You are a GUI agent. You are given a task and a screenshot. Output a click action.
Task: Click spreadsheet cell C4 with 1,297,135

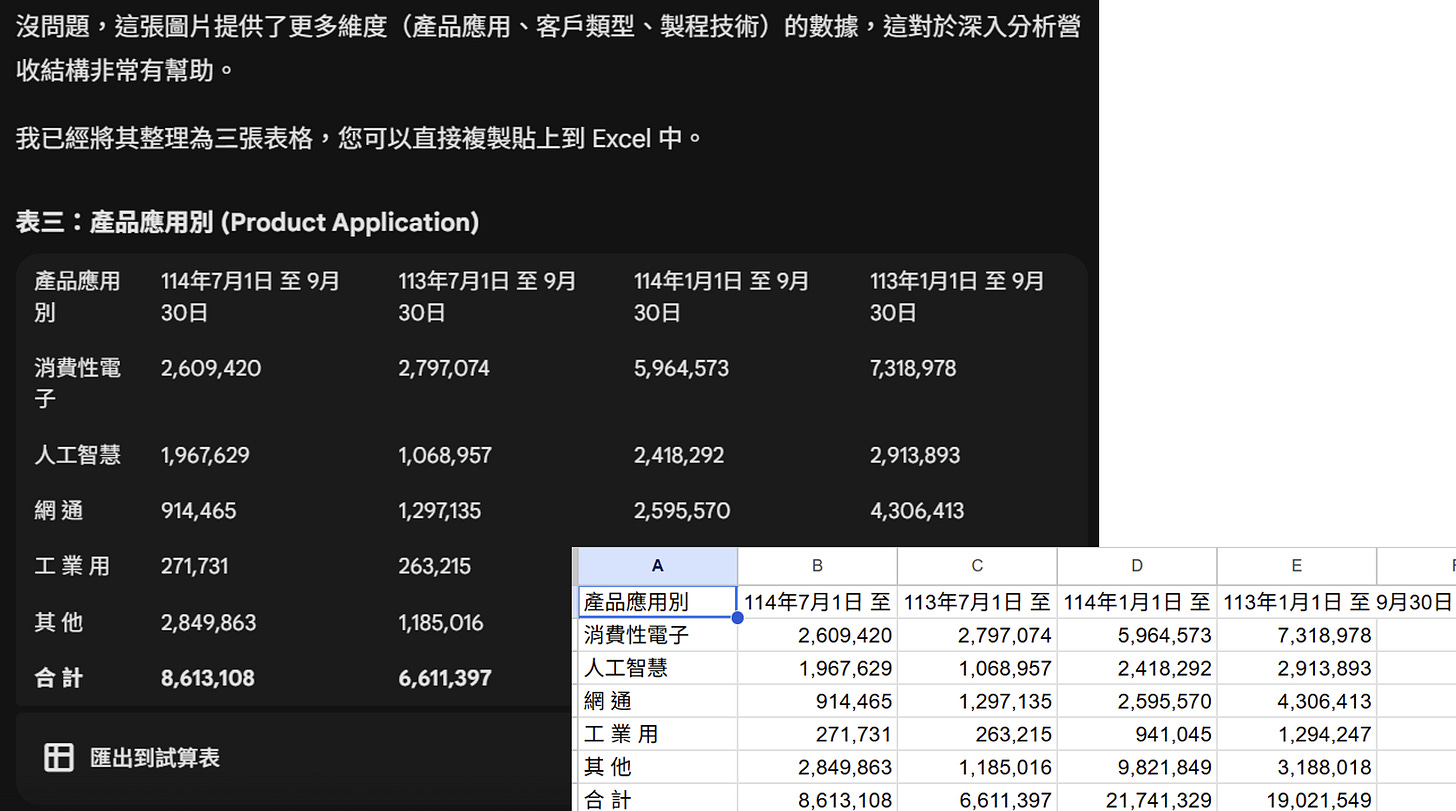point(977,701)
